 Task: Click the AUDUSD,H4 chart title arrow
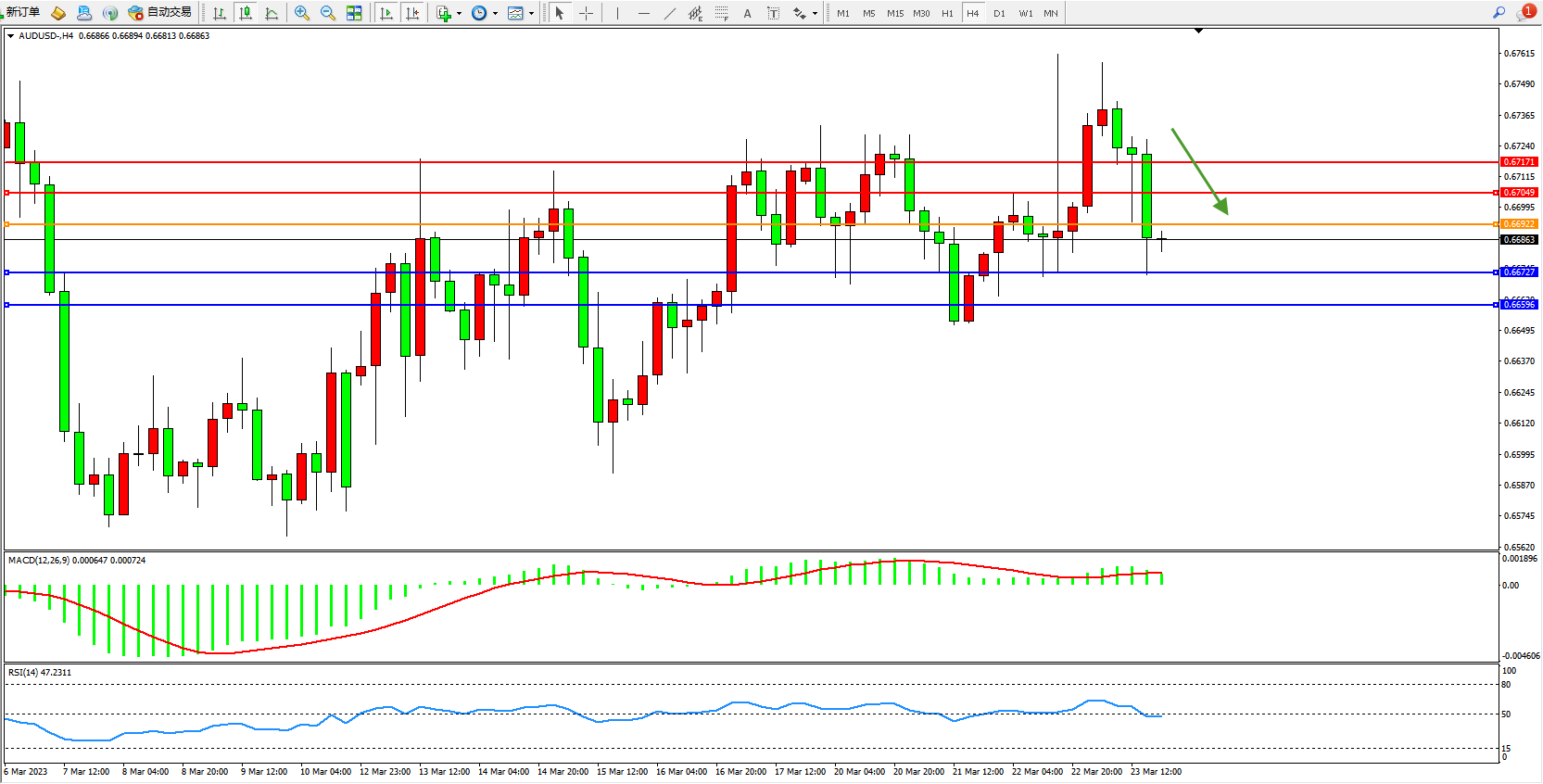click(x=10, y=36)
